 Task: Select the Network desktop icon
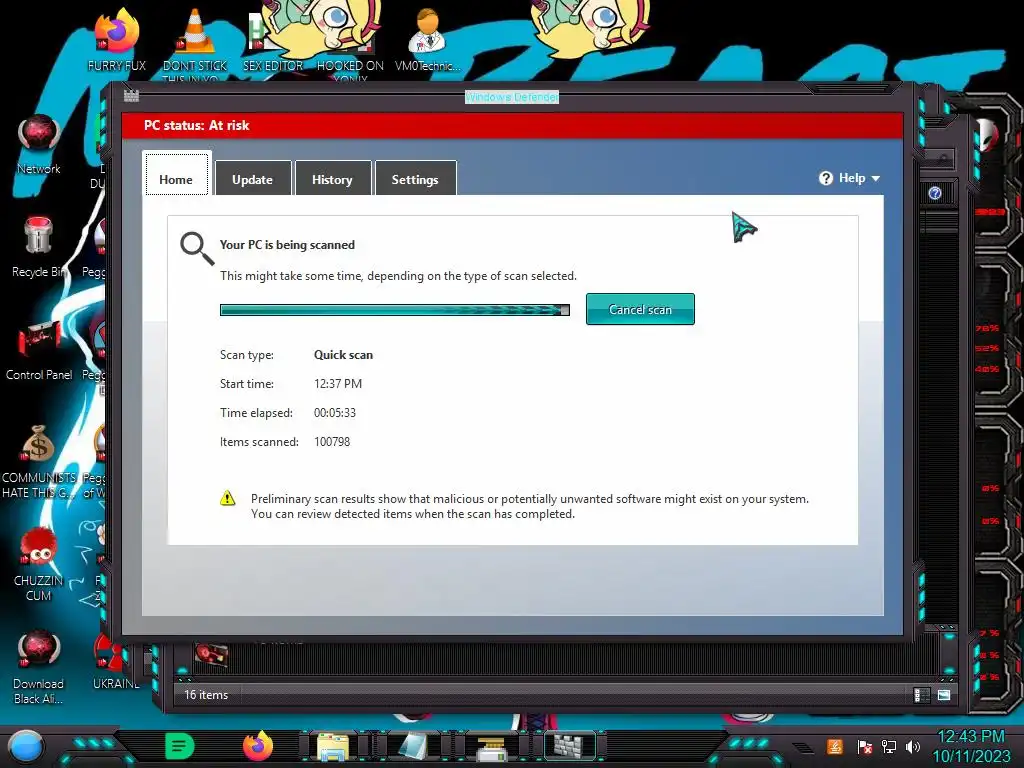[x=39, y=144]
